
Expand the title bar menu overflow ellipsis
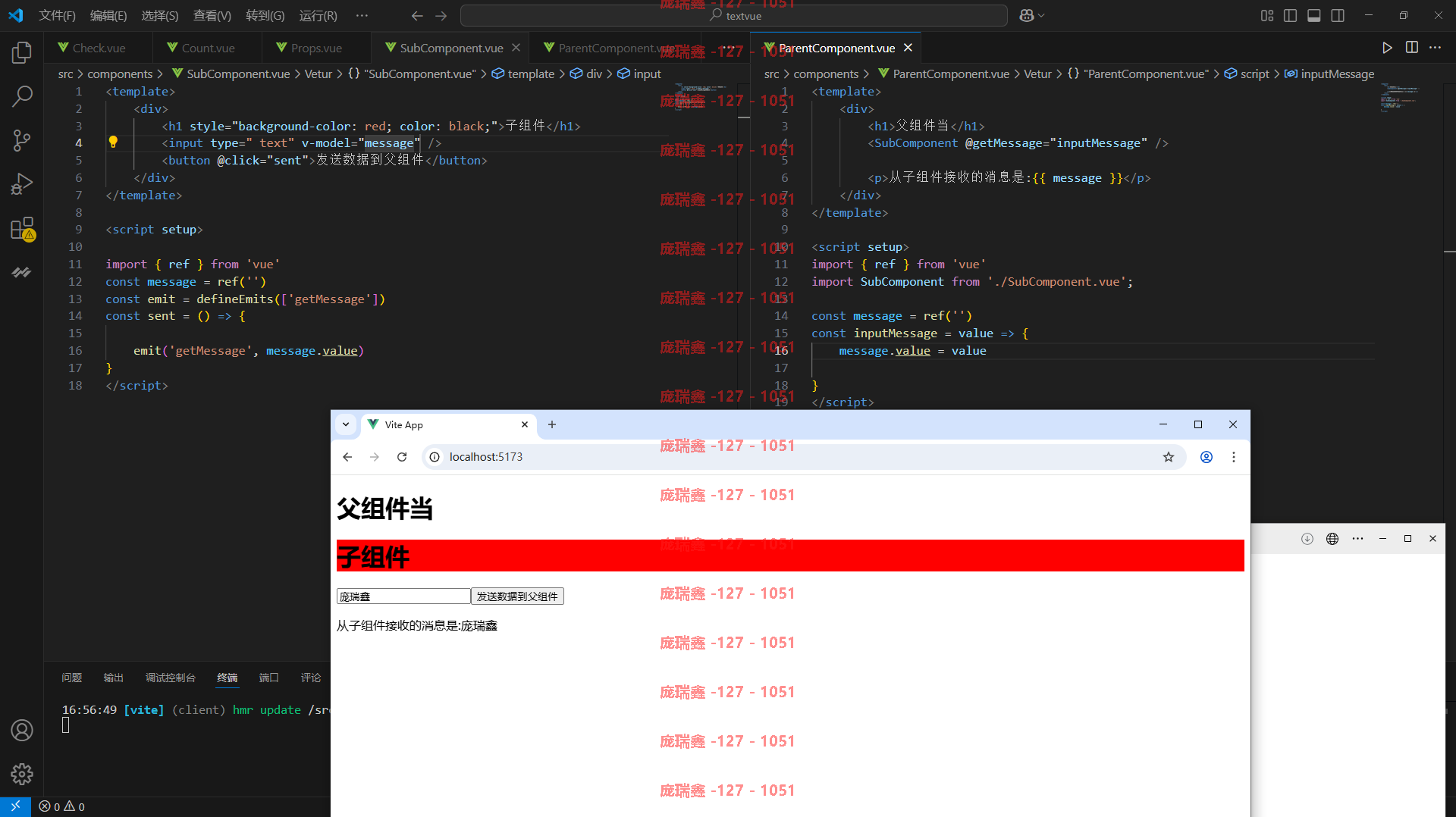click(x=362, y=15)
